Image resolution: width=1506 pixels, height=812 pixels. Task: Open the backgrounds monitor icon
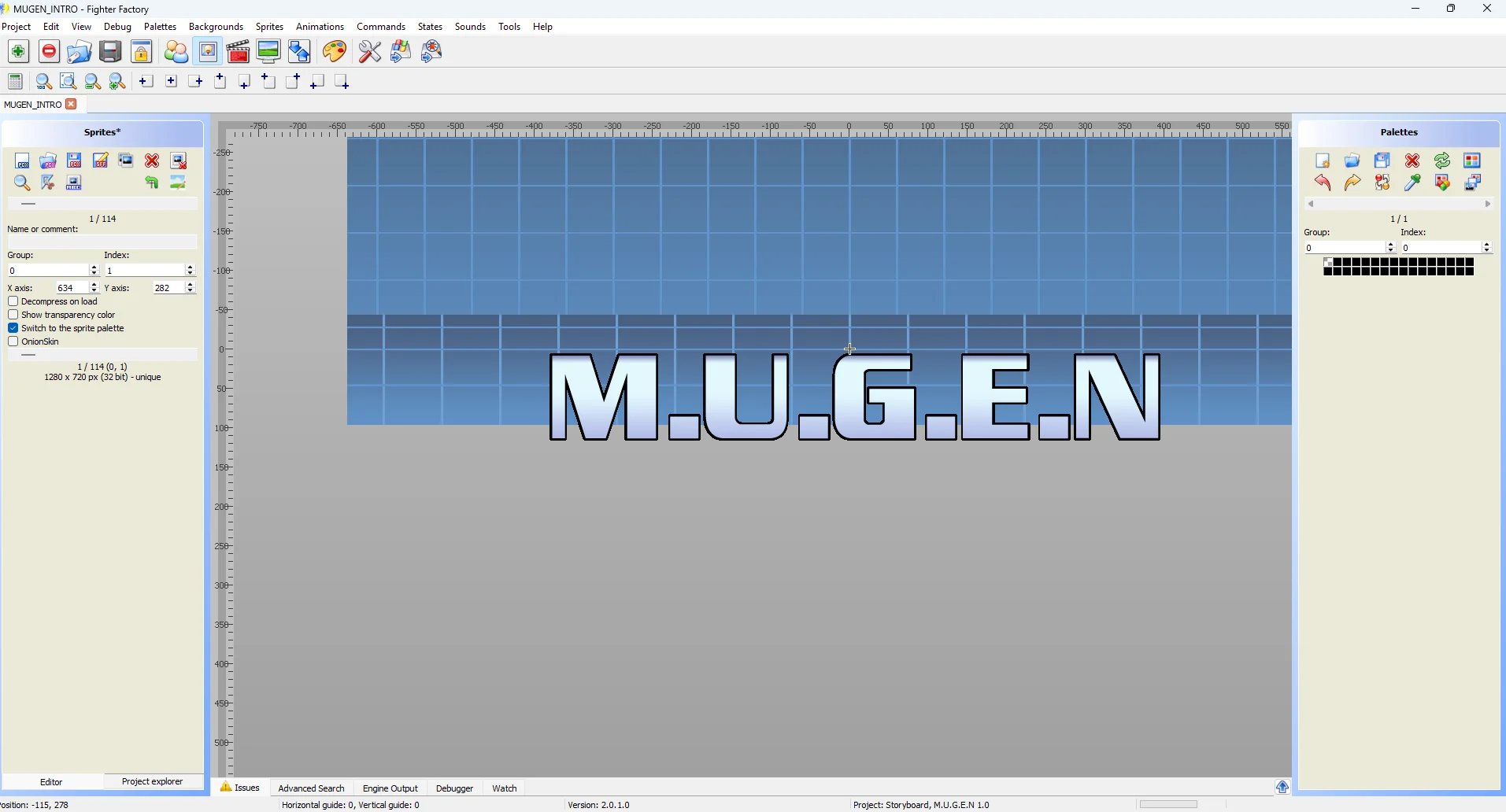[269, 52]
